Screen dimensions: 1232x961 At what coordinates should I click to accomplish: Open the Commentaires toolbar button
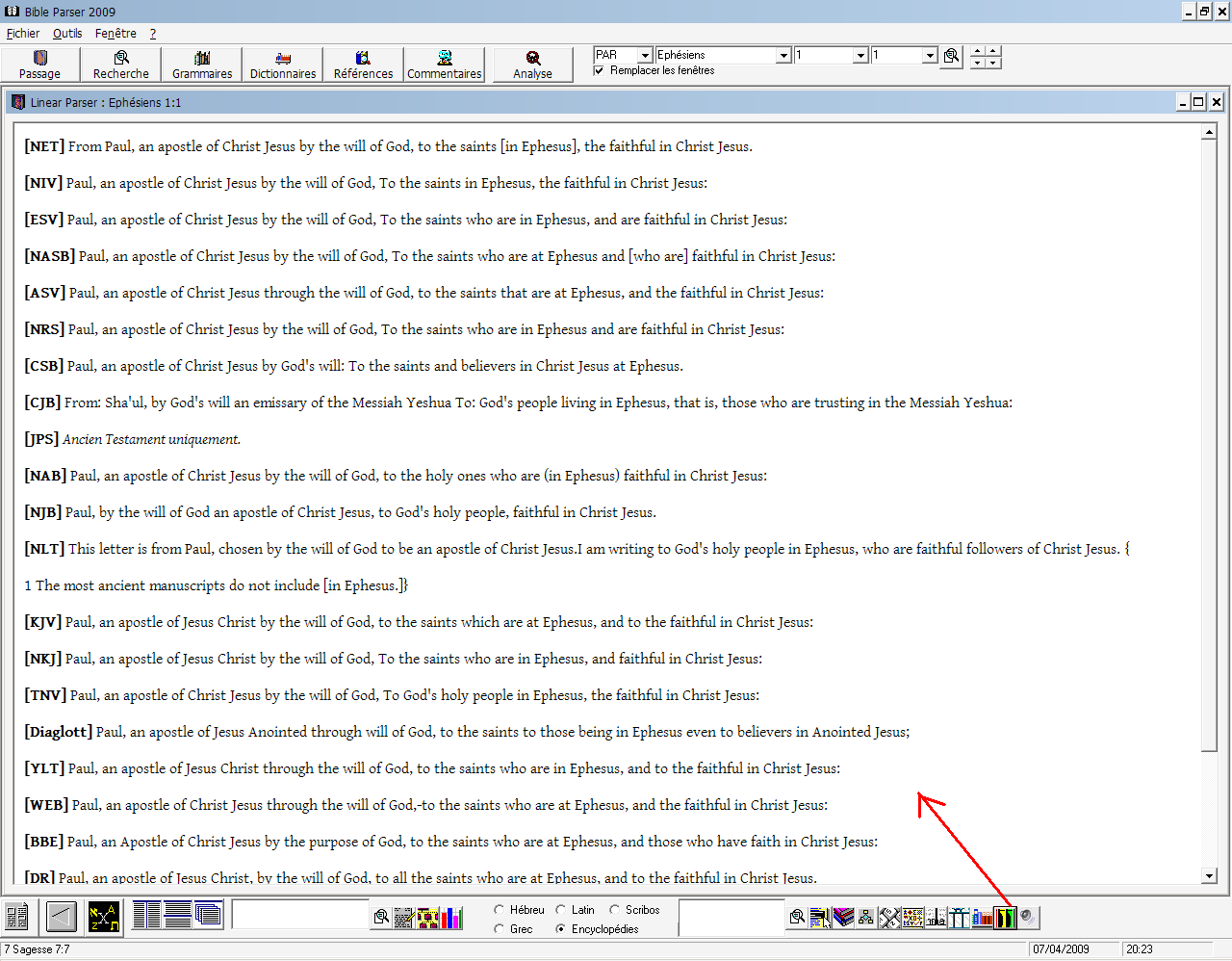click(445, 65)
